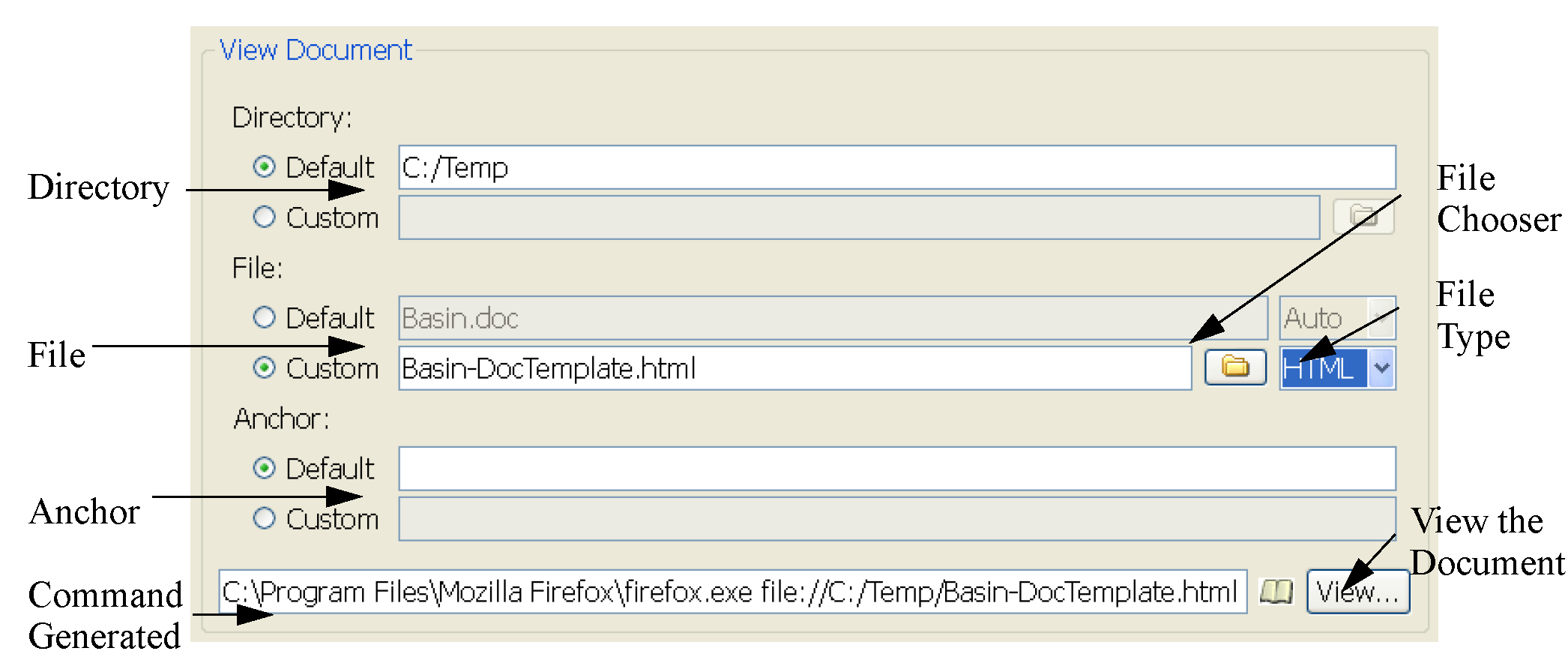Select the Default file radio button
The width and height of the screenshot is (1568, 666).
click(x=264, y=317)
